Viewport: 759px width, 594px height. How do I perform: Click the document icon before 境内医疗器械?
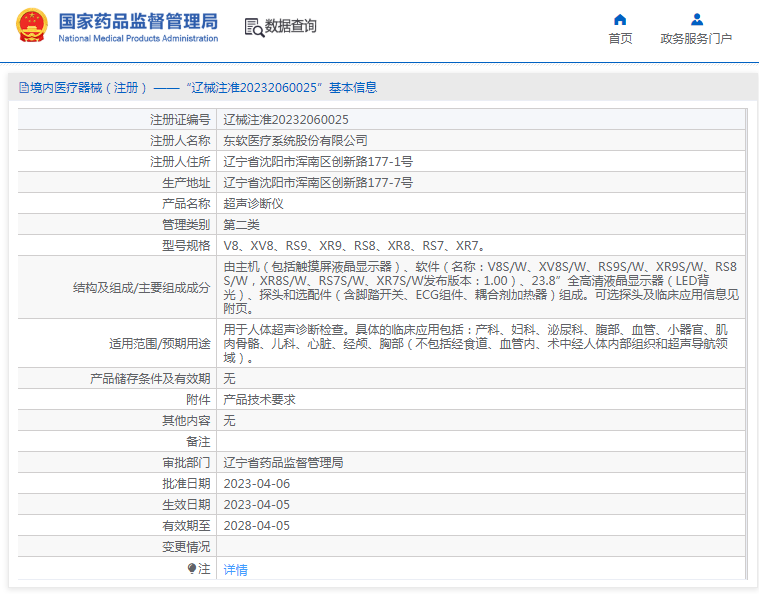(24, 88)
